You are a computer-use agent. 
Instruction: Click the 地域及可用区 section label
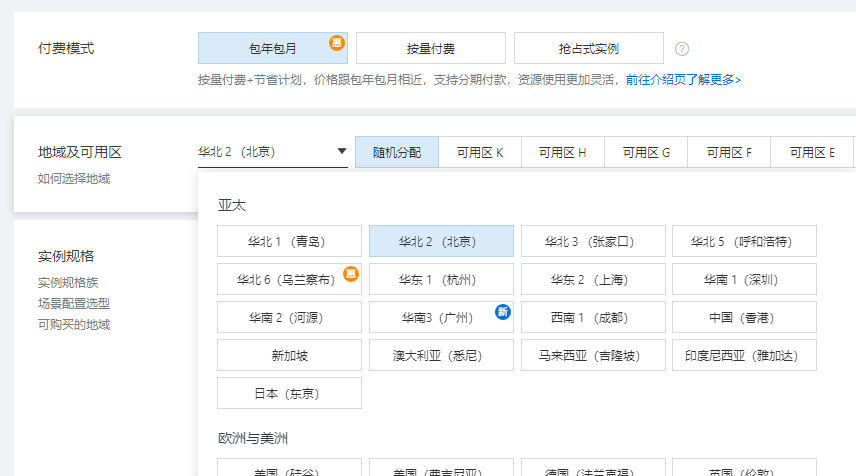point(80,152)
